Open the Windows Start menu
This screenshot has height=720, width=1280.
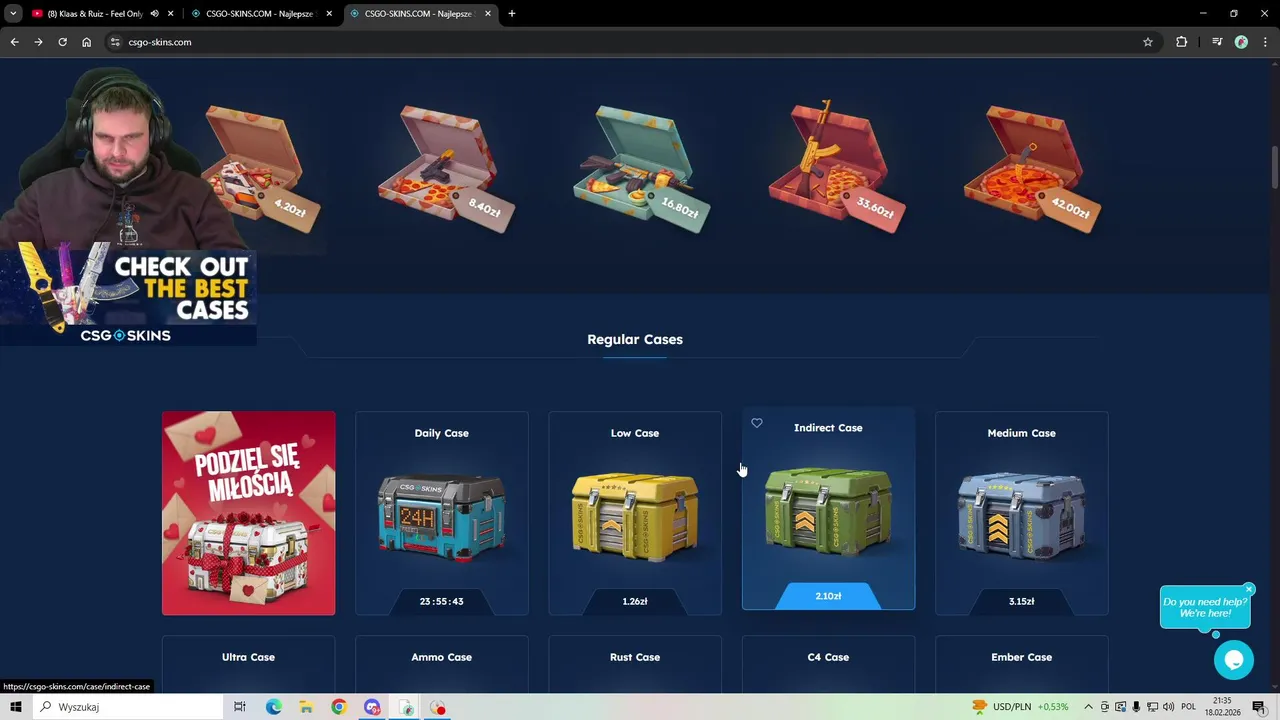(x=15, y=707)
